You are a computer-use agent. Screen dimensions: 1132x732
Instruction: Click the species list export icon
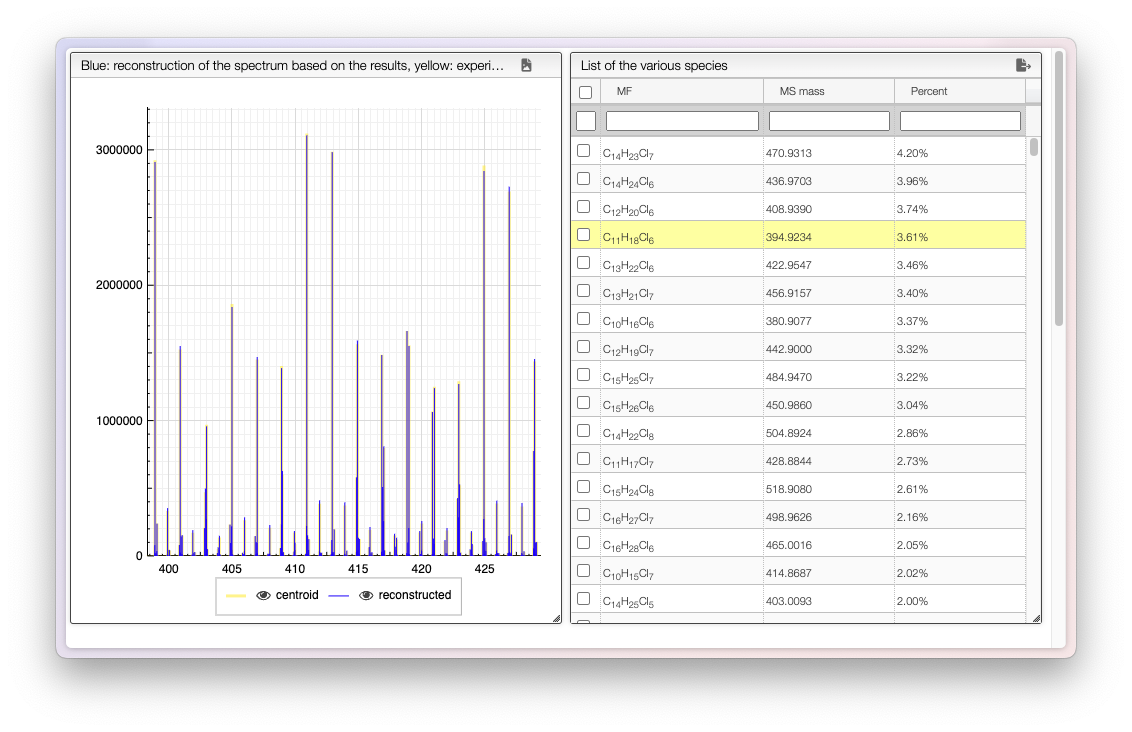click(x=1022, y=65)
